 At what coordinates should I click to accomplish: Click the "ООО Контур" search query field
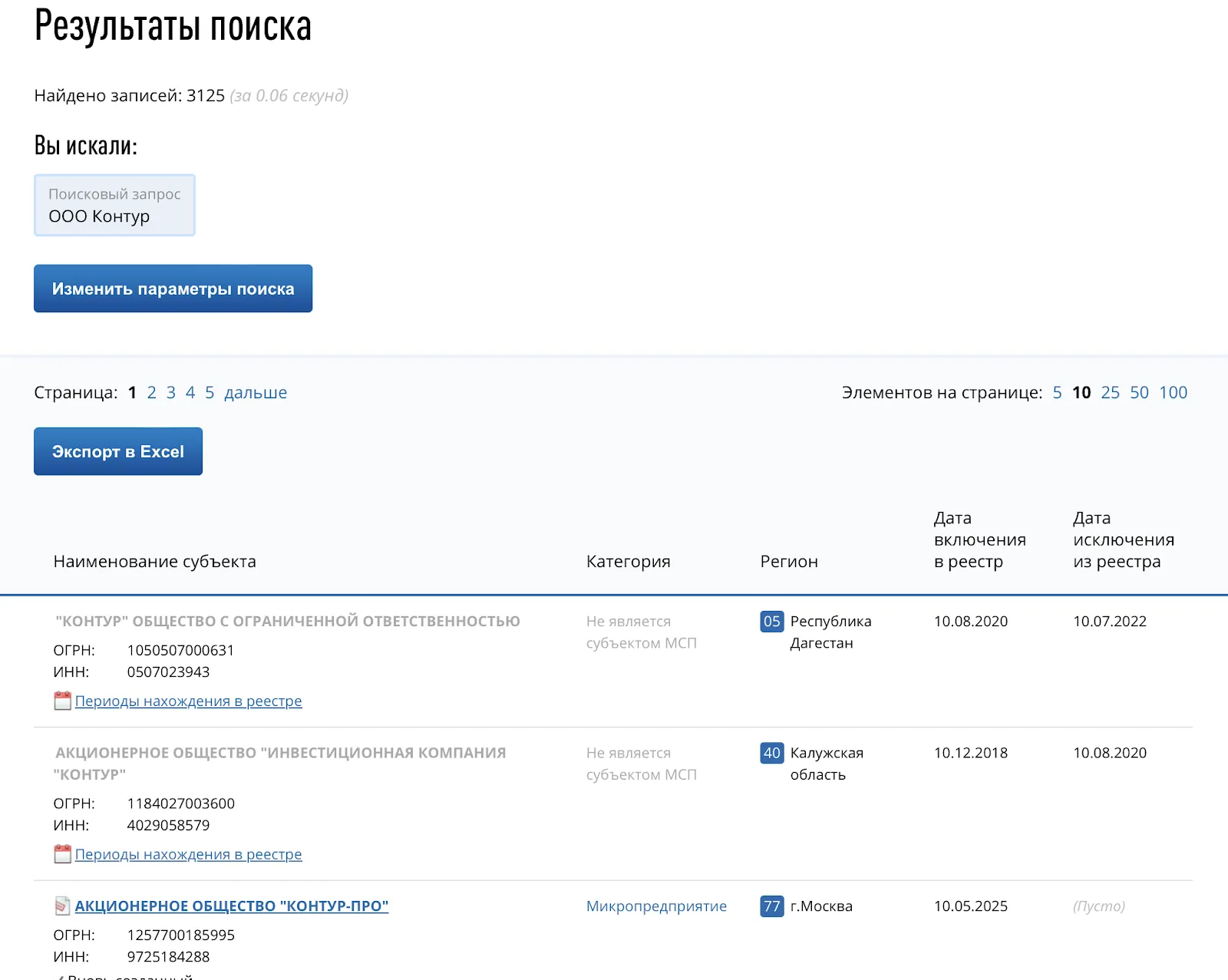114,206
